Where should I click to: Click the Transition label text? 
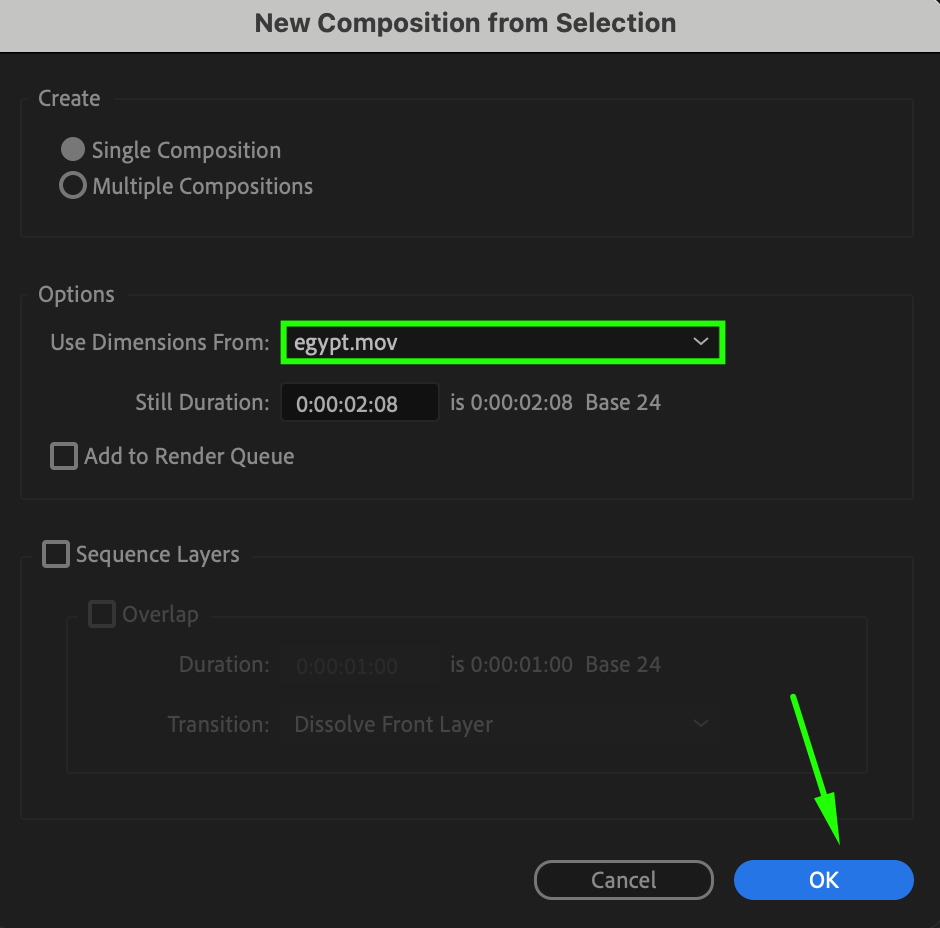point(218,724)
